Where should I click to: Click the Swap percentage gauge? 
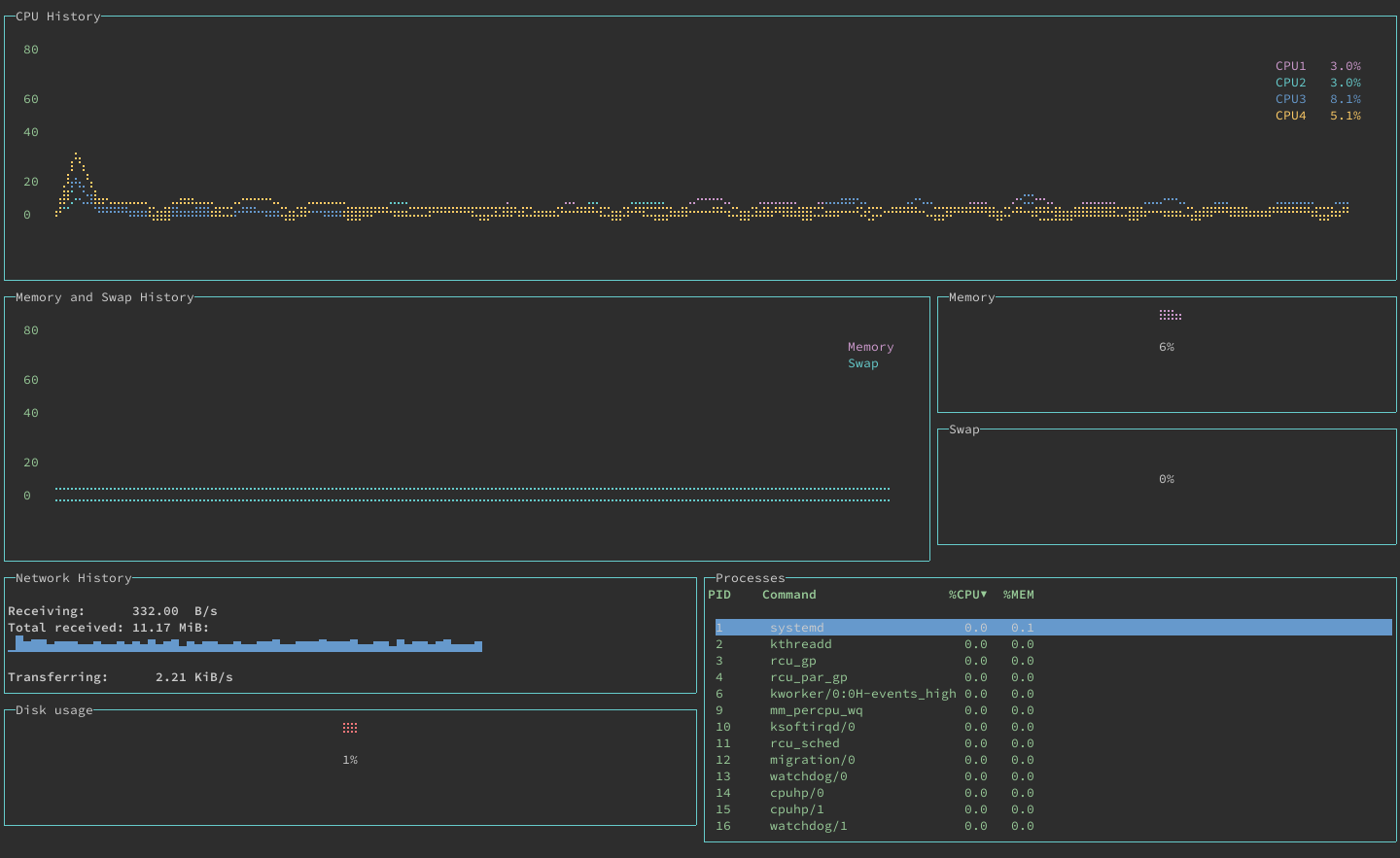(1166, 478)
